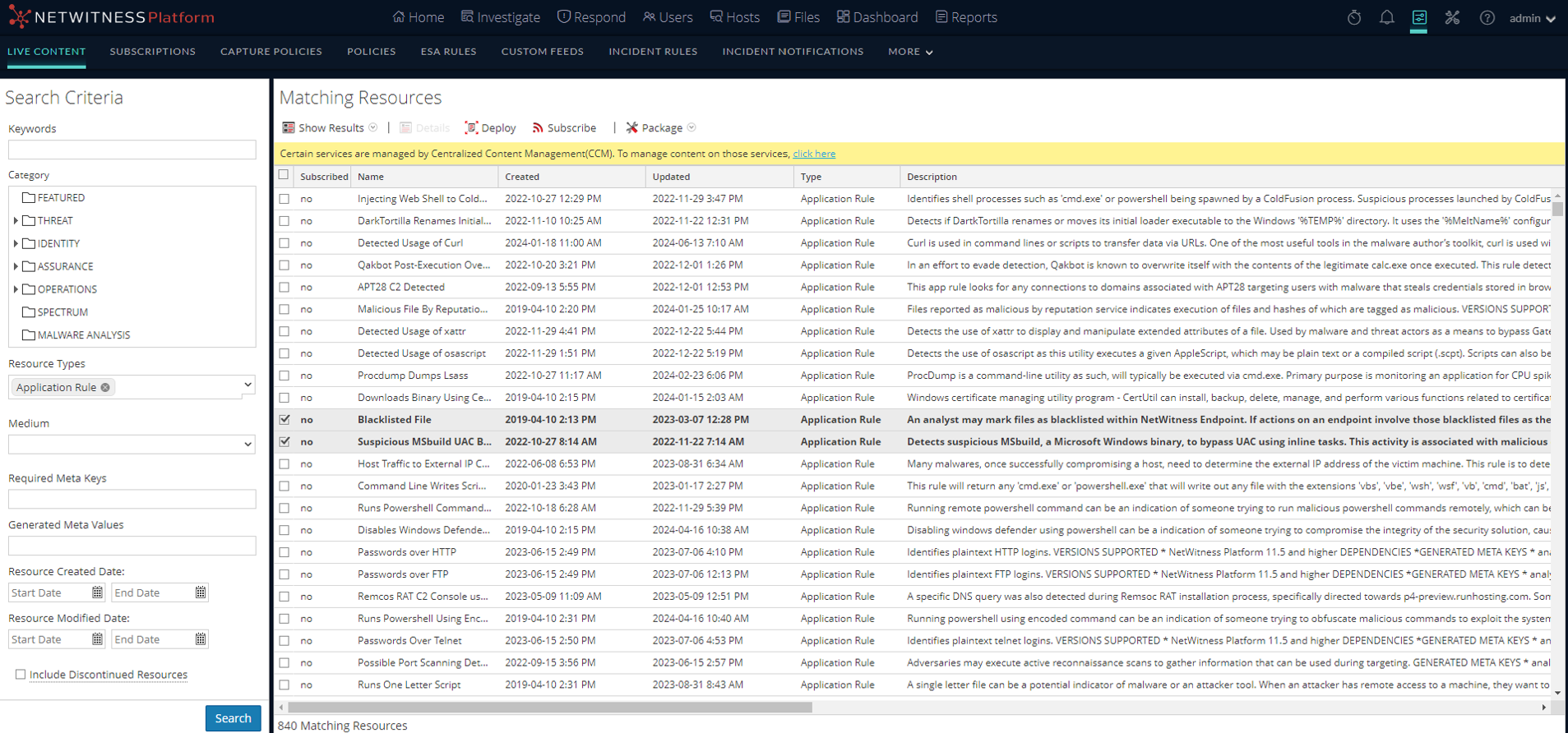Viewport: 1568px width, 733px height.
Task: Open the jobs stopwatch icon
Action: click(1354, 17)
